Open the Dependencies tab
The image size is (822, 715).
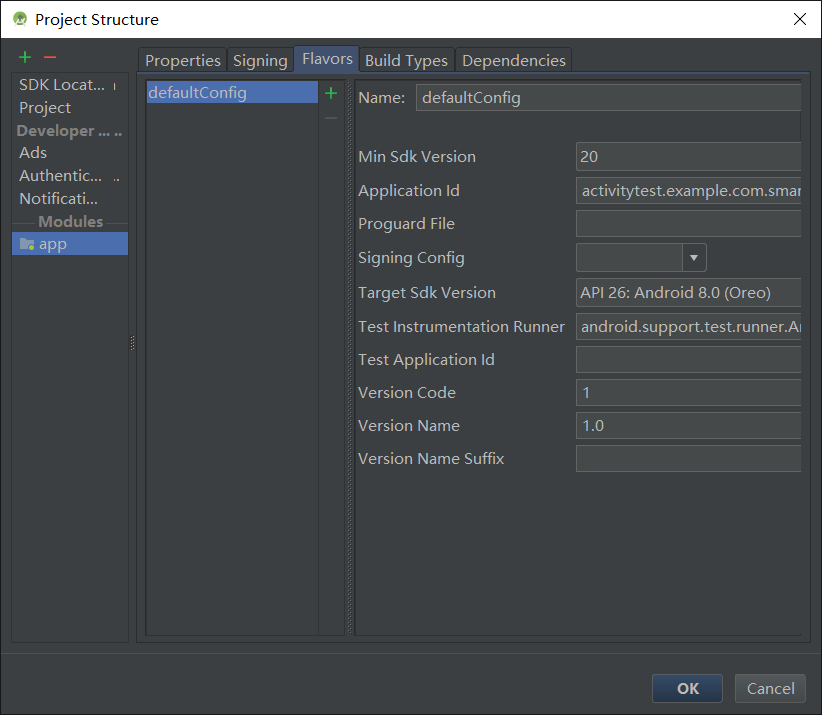[514, 60]
